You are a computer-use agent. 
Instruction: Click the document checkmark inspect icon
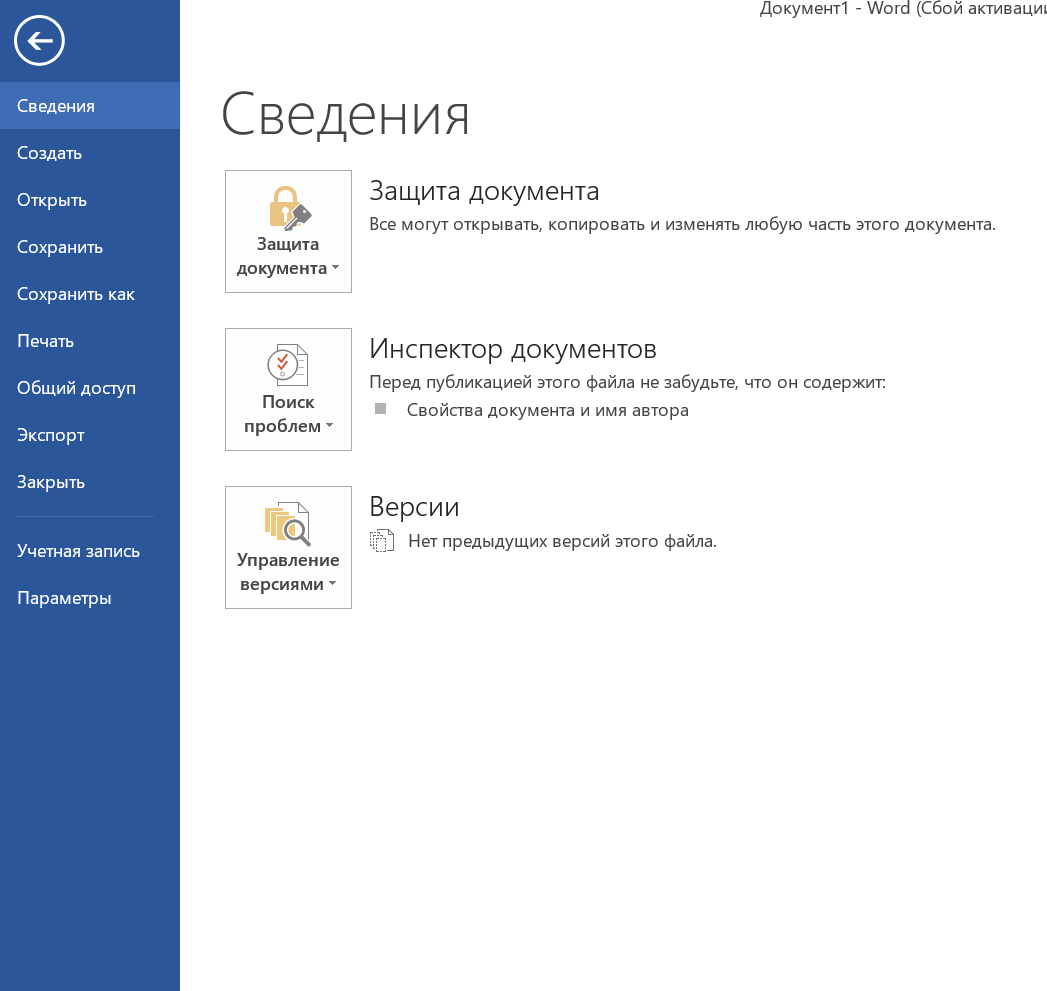(x=288, y=365)
